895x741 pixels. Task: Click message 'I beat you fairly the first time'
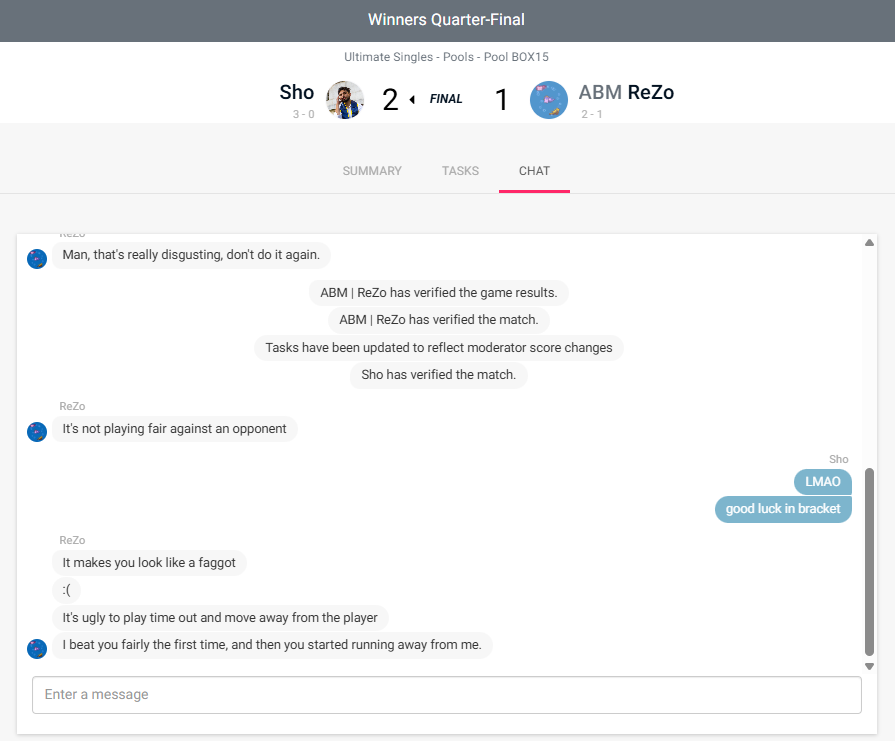point(272,645)
